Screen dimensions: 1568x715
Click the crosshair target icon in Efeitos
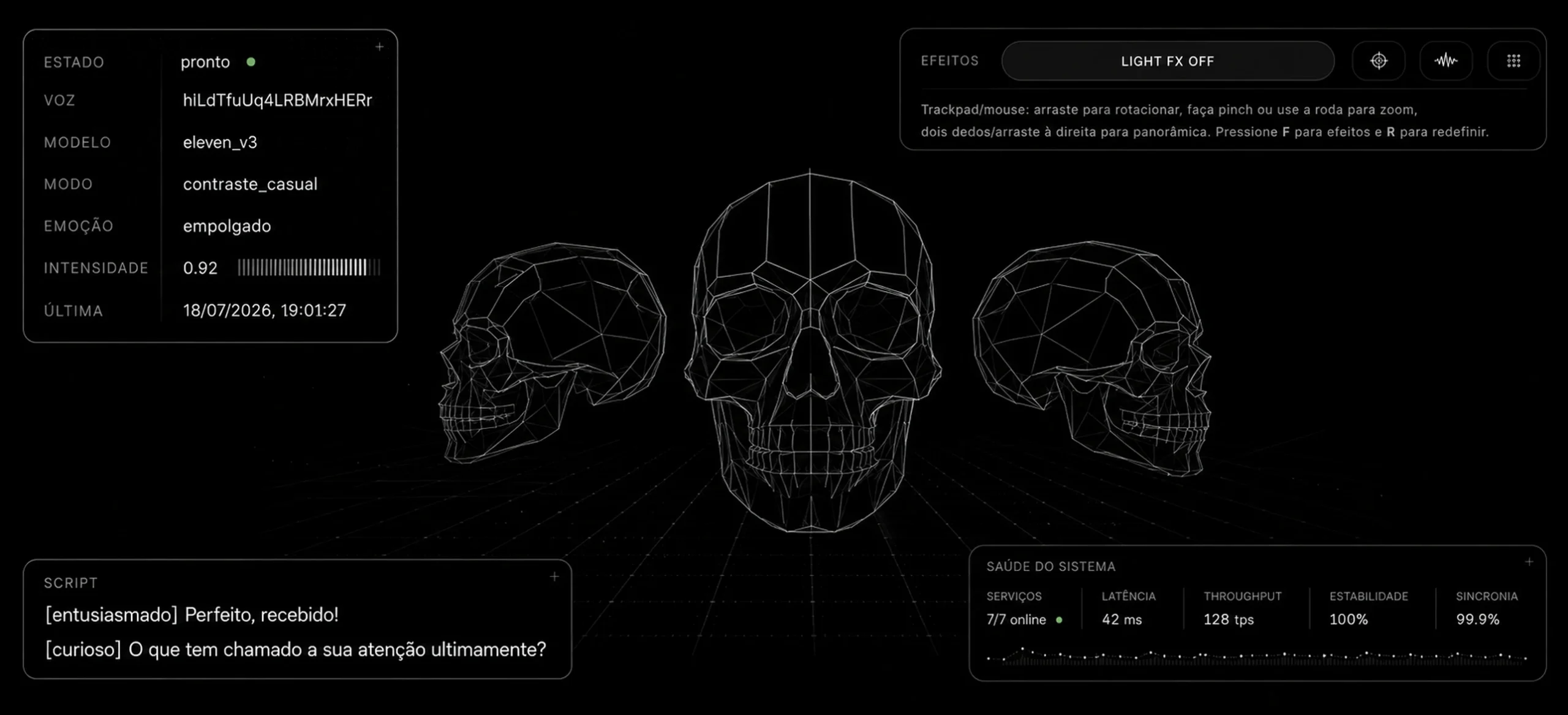coord(1378,61)
